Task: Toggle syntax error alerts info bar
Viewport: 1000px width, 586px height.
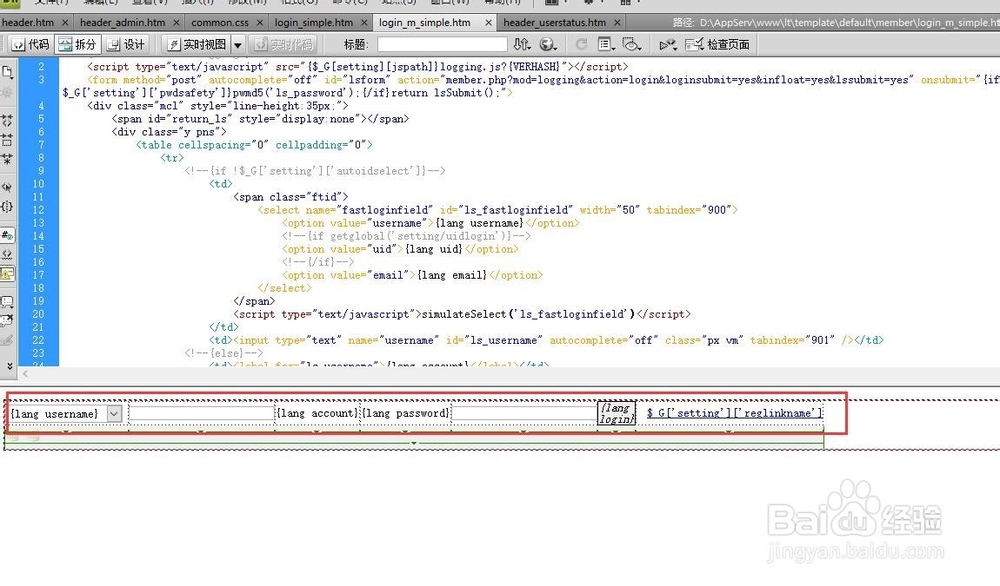Action: [7, 274]
